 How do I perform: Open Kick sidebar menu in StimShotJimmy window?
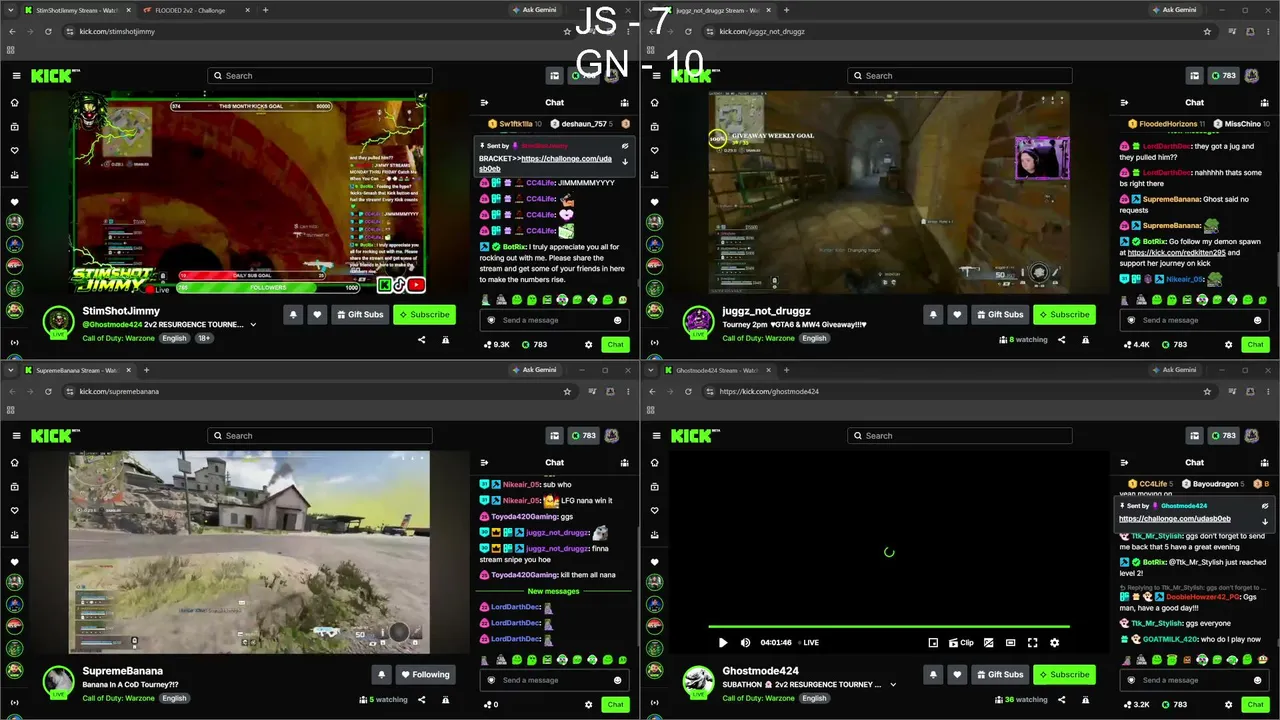16,76
